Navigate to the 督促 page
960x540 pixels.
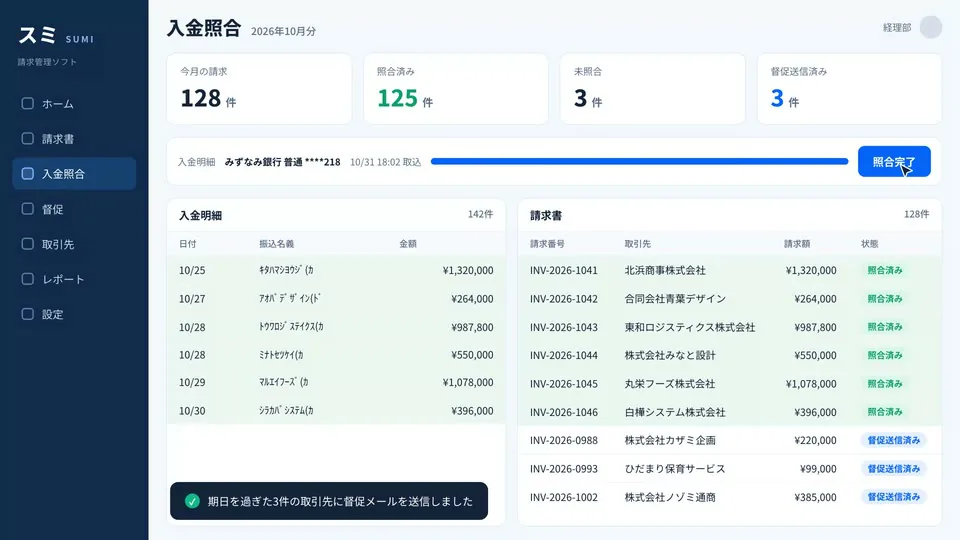click(x=74, y=209)
